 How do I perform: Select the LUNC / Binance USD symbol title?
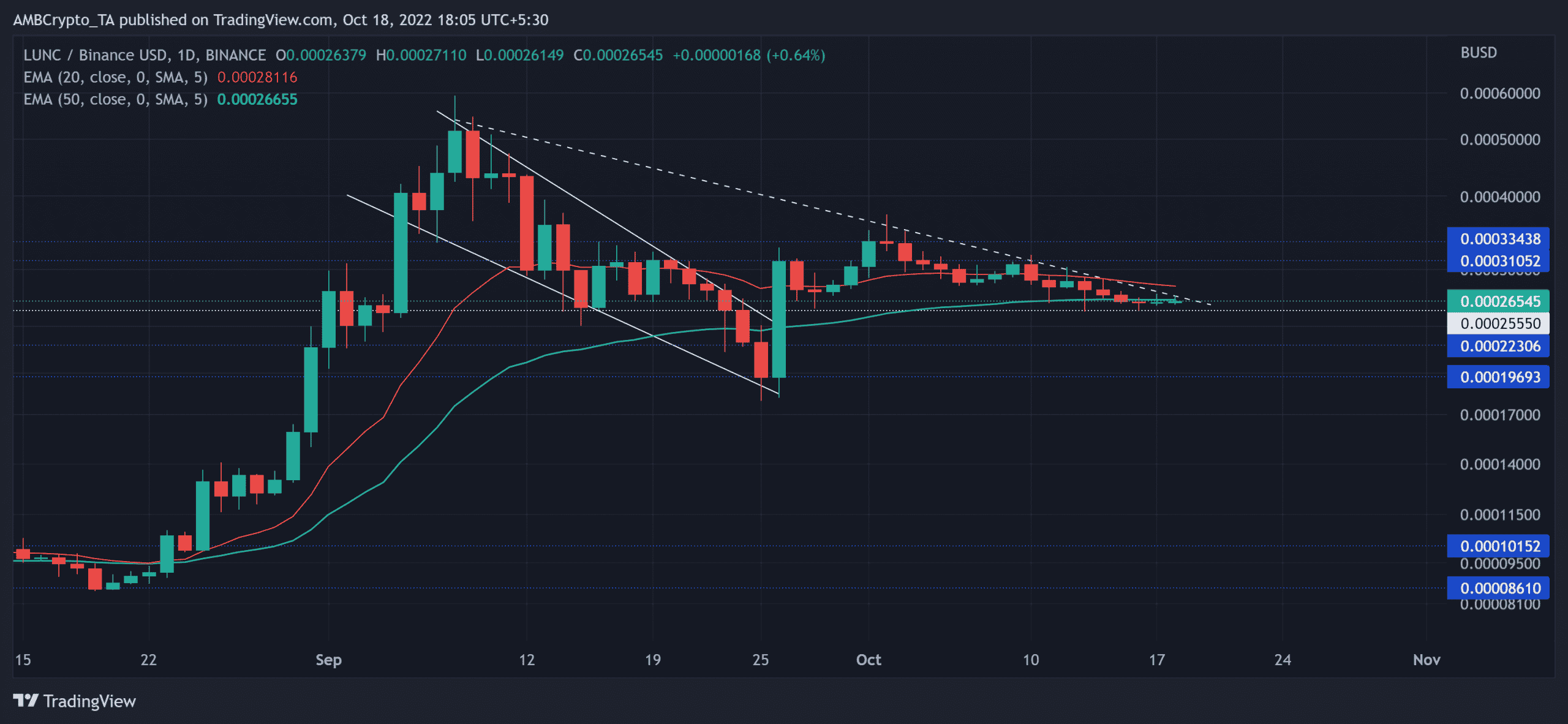point(145,55)
